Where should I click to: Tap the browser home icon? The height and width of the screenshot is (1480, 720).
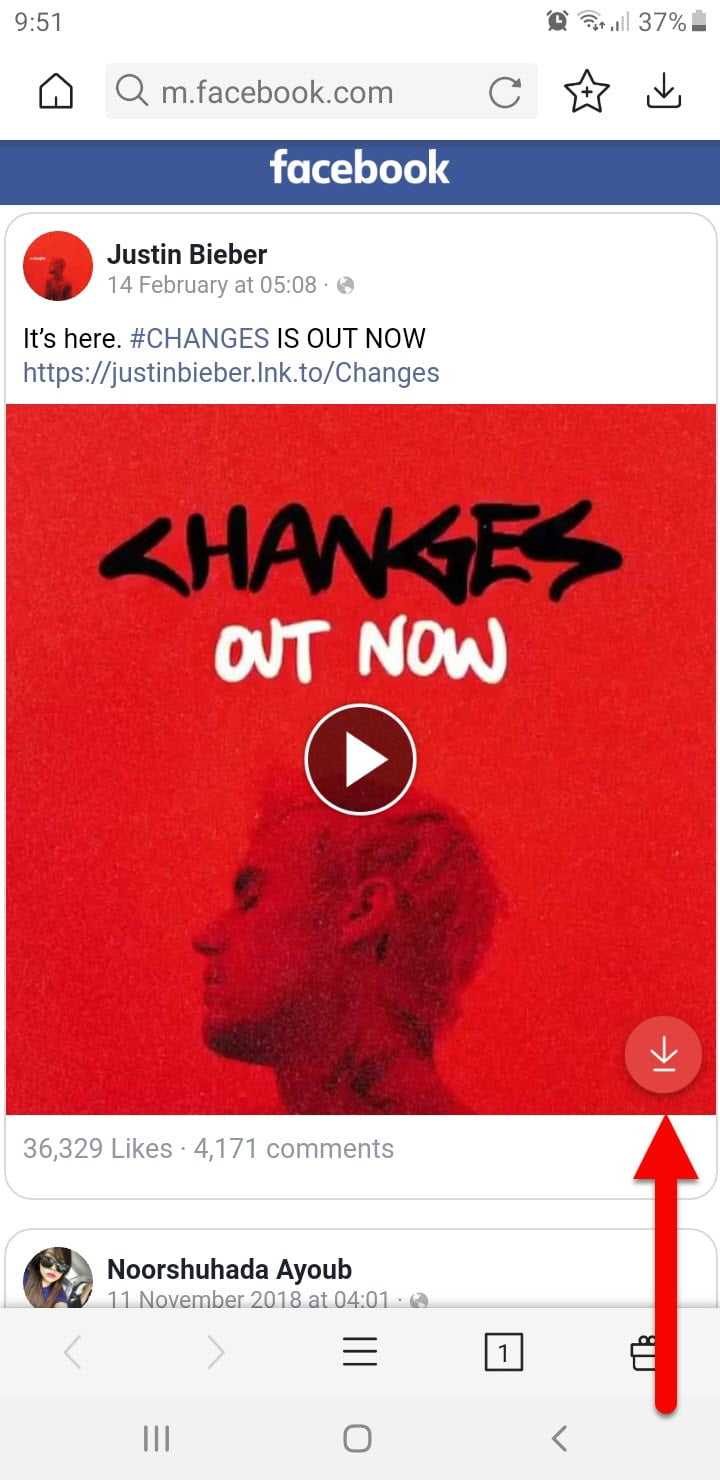(x=56, y=93)
